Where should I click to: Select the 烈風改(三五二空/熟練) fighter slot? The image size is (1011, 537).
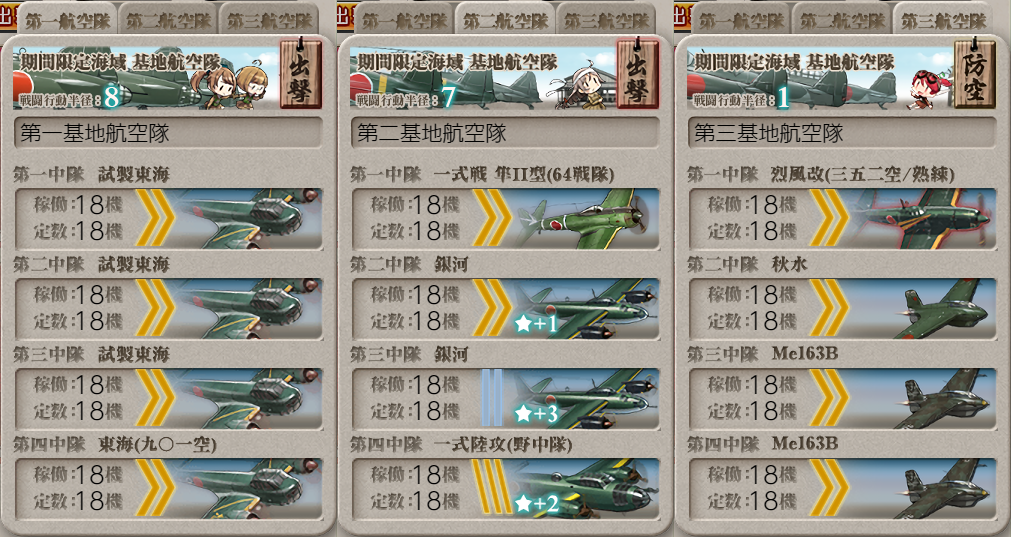tap(843, 218)
